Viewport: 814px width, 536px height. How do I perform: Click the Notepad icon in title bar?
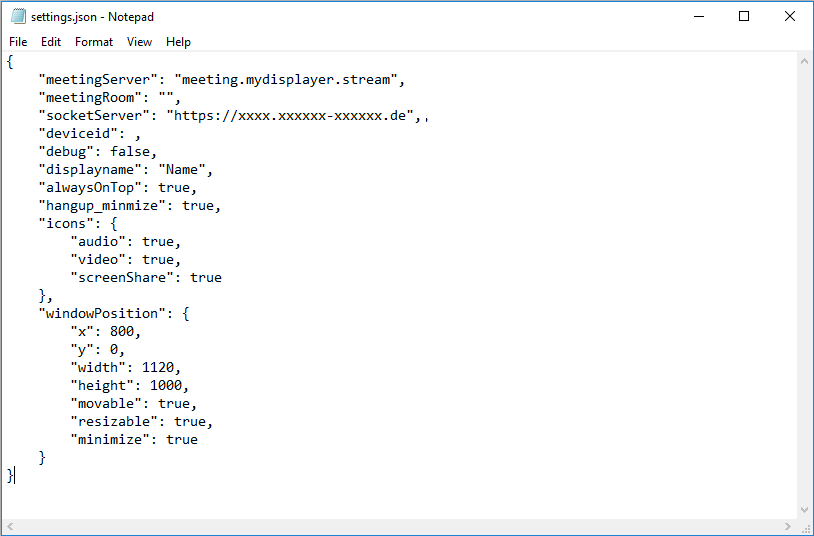pos(18,17)
